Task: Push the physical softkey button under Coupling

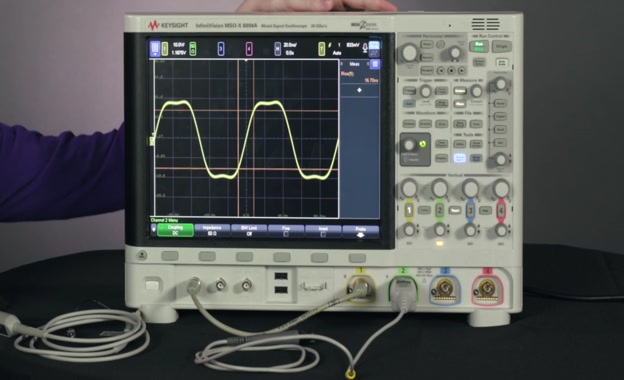Action: point(170,256)
